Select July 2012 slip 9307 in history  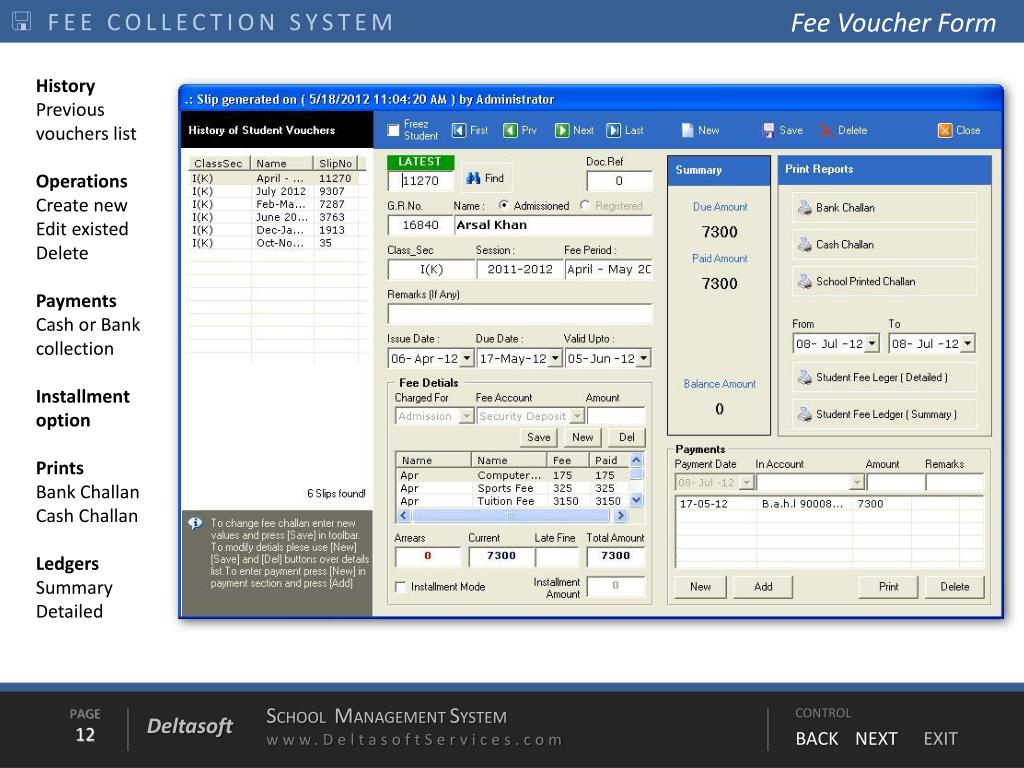pyautogui.click(x=277, y=191)
